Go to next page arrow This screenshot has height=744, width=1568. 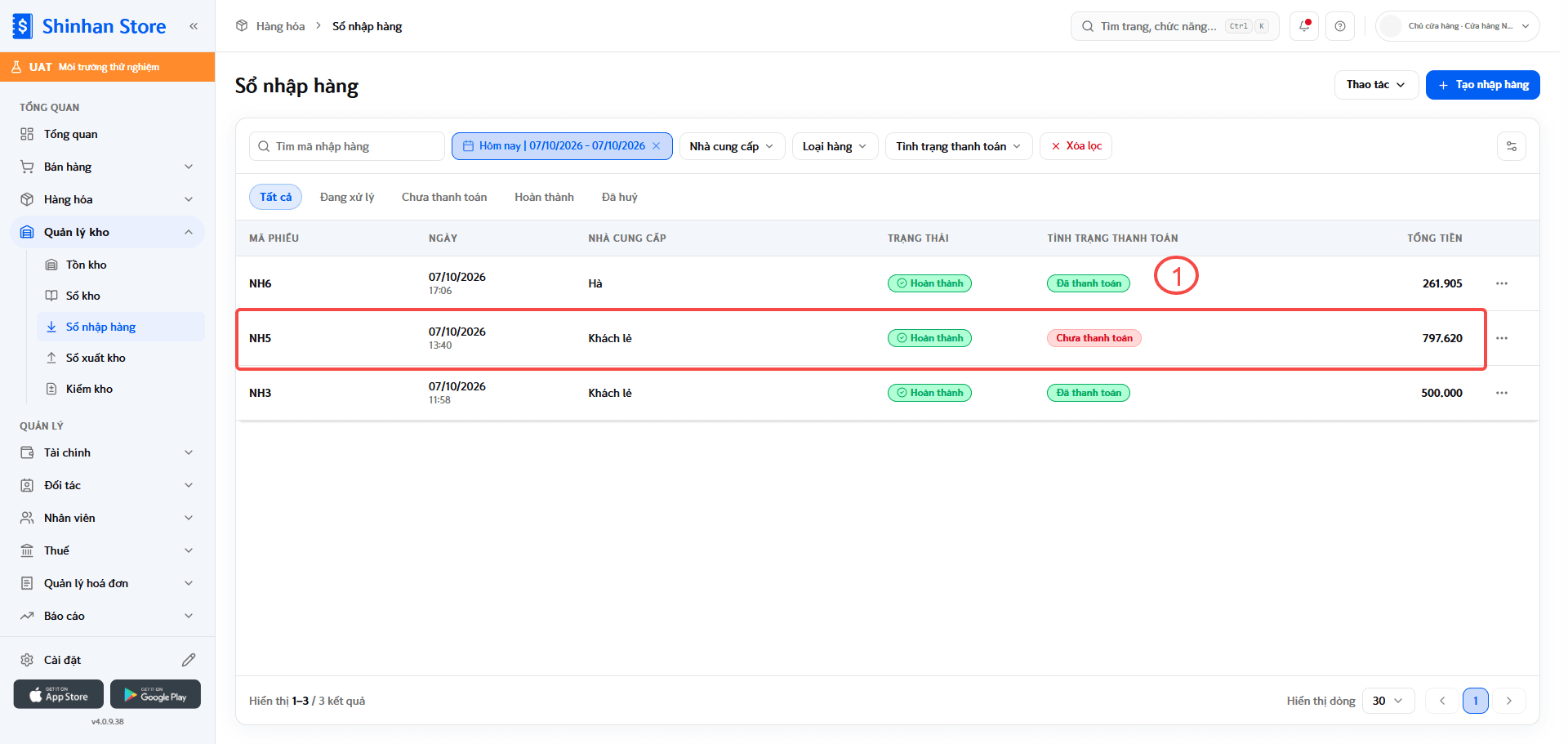coord(1509,701)
